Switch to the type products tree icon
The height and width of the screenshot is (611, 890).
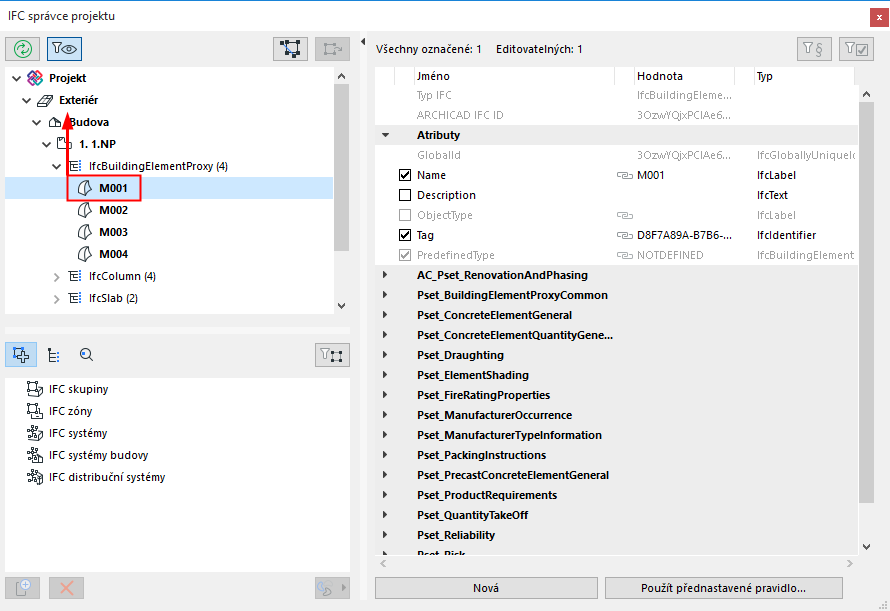pyautogui.click(x=54, y=354)
